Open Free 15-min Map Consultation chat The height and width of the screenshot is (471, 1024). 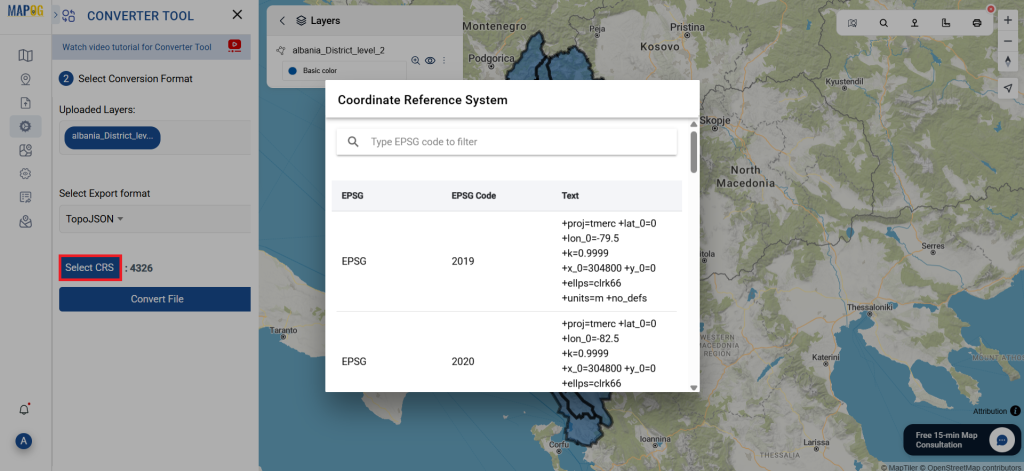[961, 440]
